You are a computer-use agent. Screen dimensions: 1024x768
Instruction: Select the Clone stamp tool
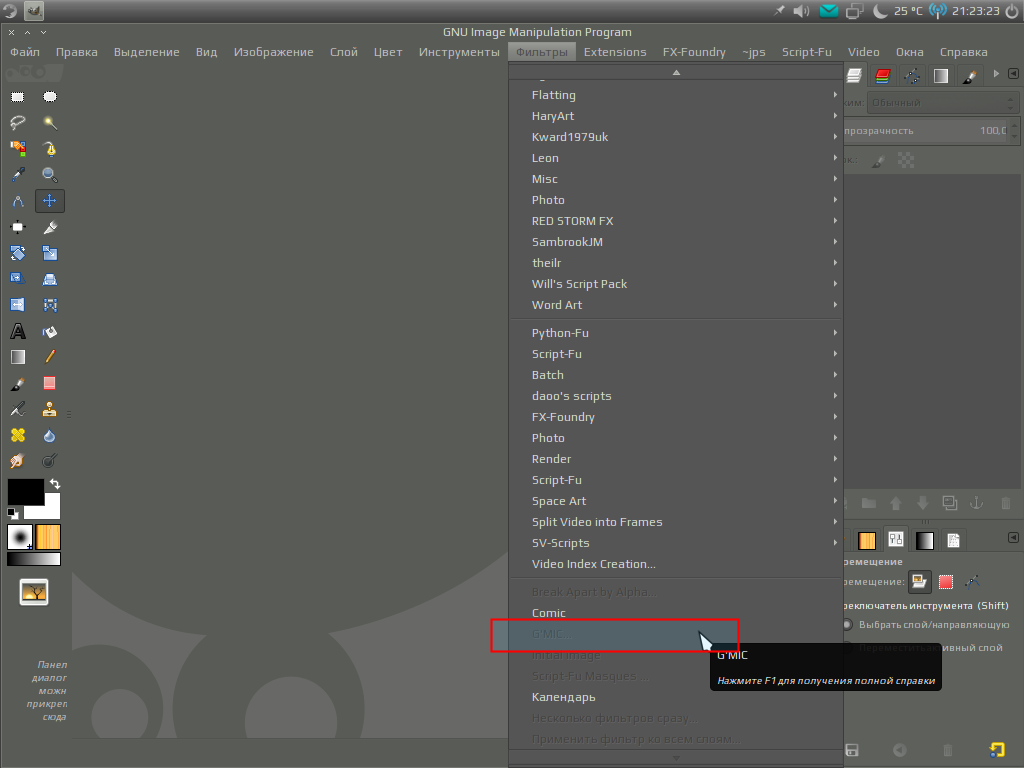[x=50, y=409]
